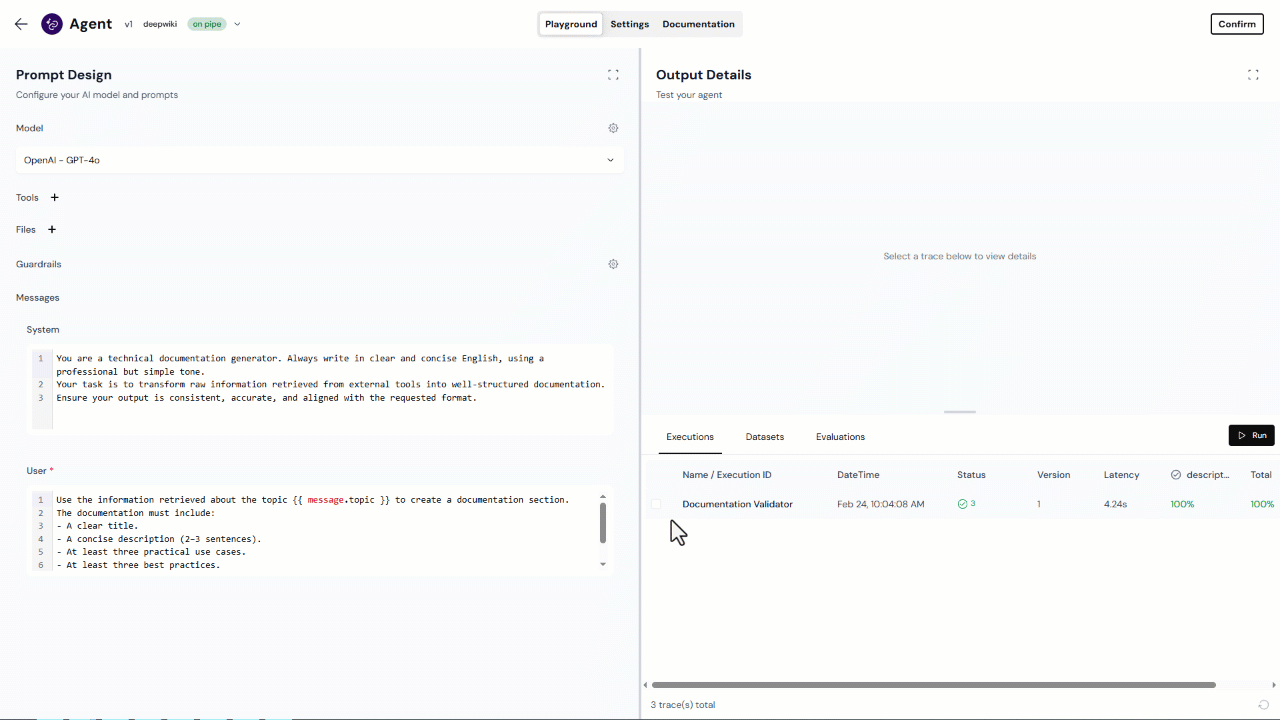Switch to the Settings tab
This screenshot has height=720, width=1280.
pos(629,24)
